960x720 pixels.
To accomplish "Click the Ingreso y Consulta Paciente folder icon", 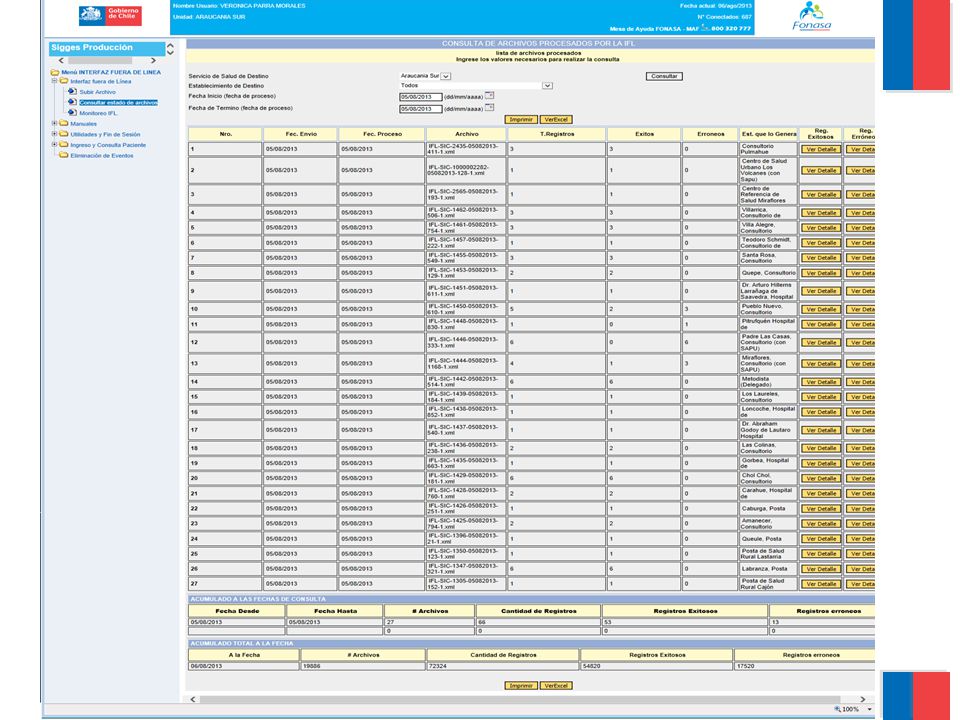I will point(64,145).
